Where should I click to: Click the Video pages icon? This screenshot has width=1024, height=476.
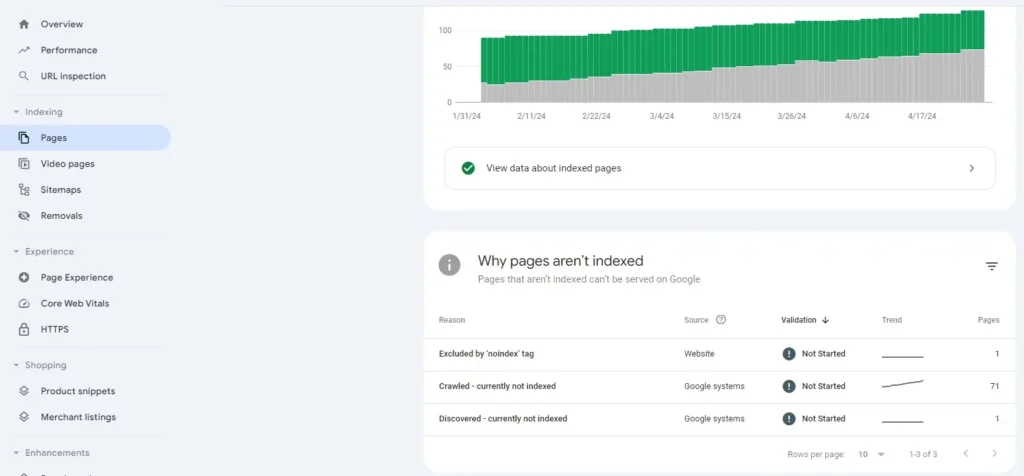tap(24, 164)
